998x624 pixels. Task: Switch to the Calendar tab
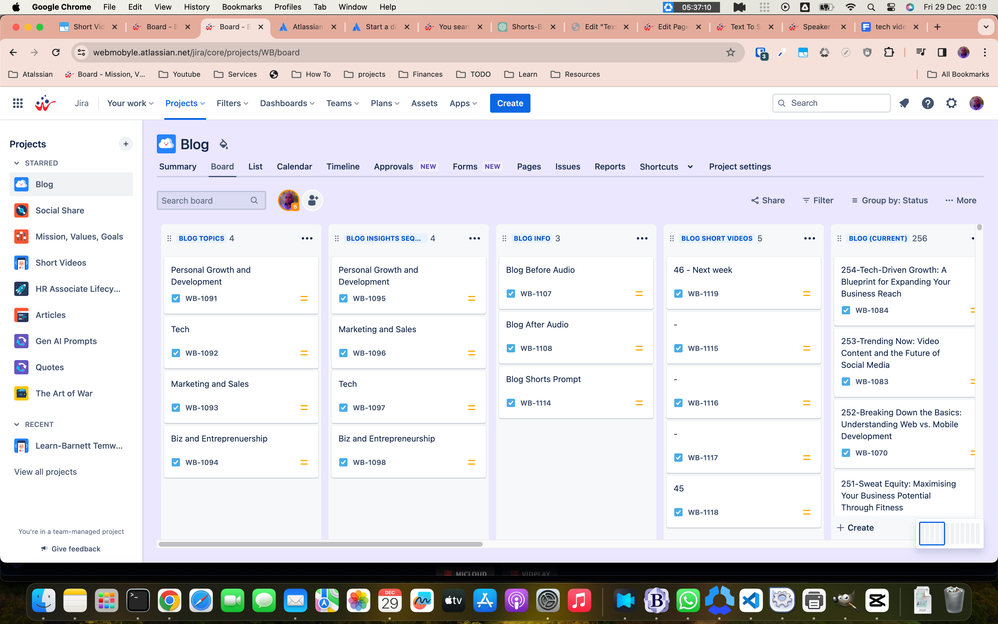(294, 167)
